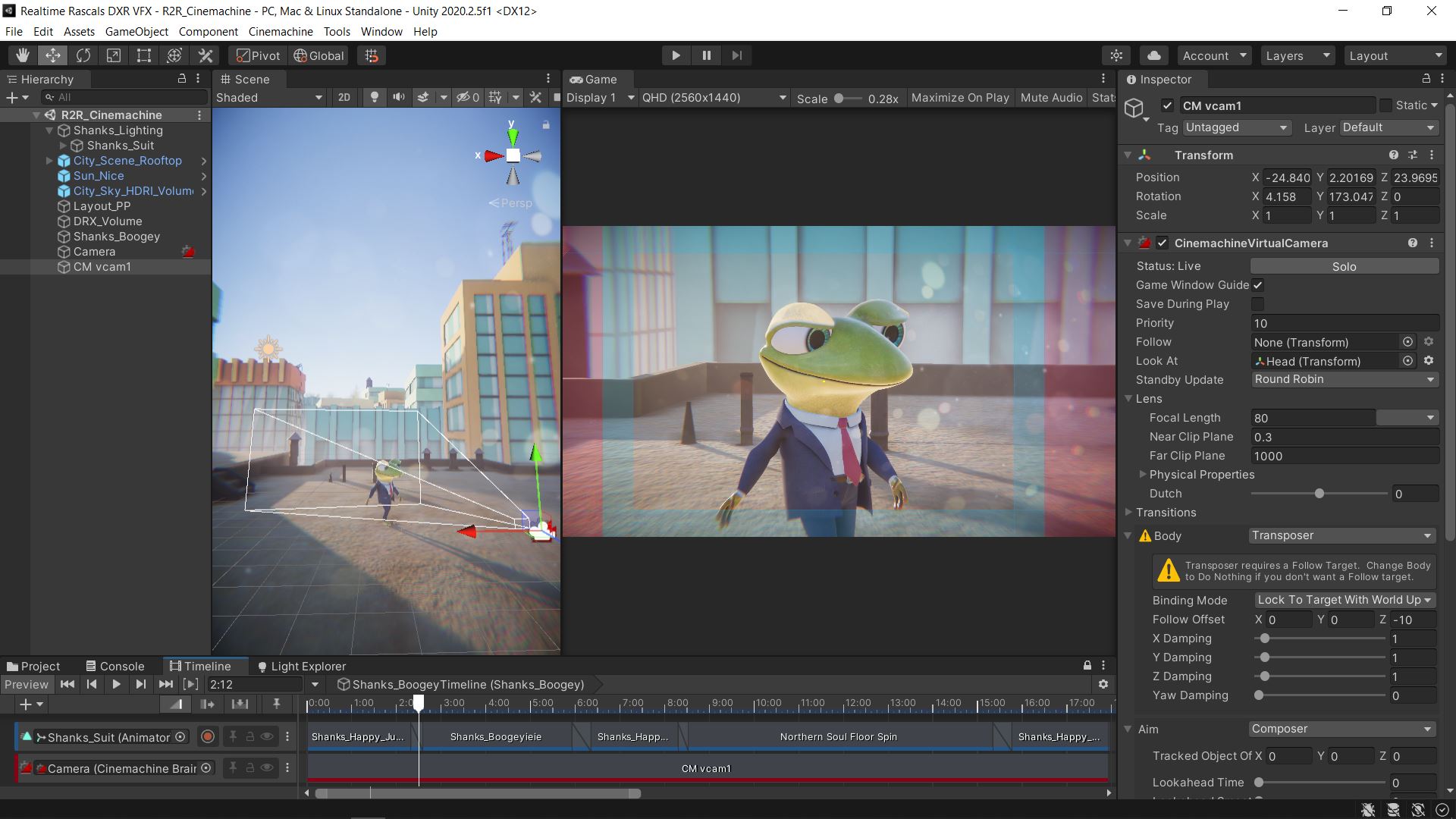Adjust Game view Scale slider
1456x819 pixels.
(847, 98)
